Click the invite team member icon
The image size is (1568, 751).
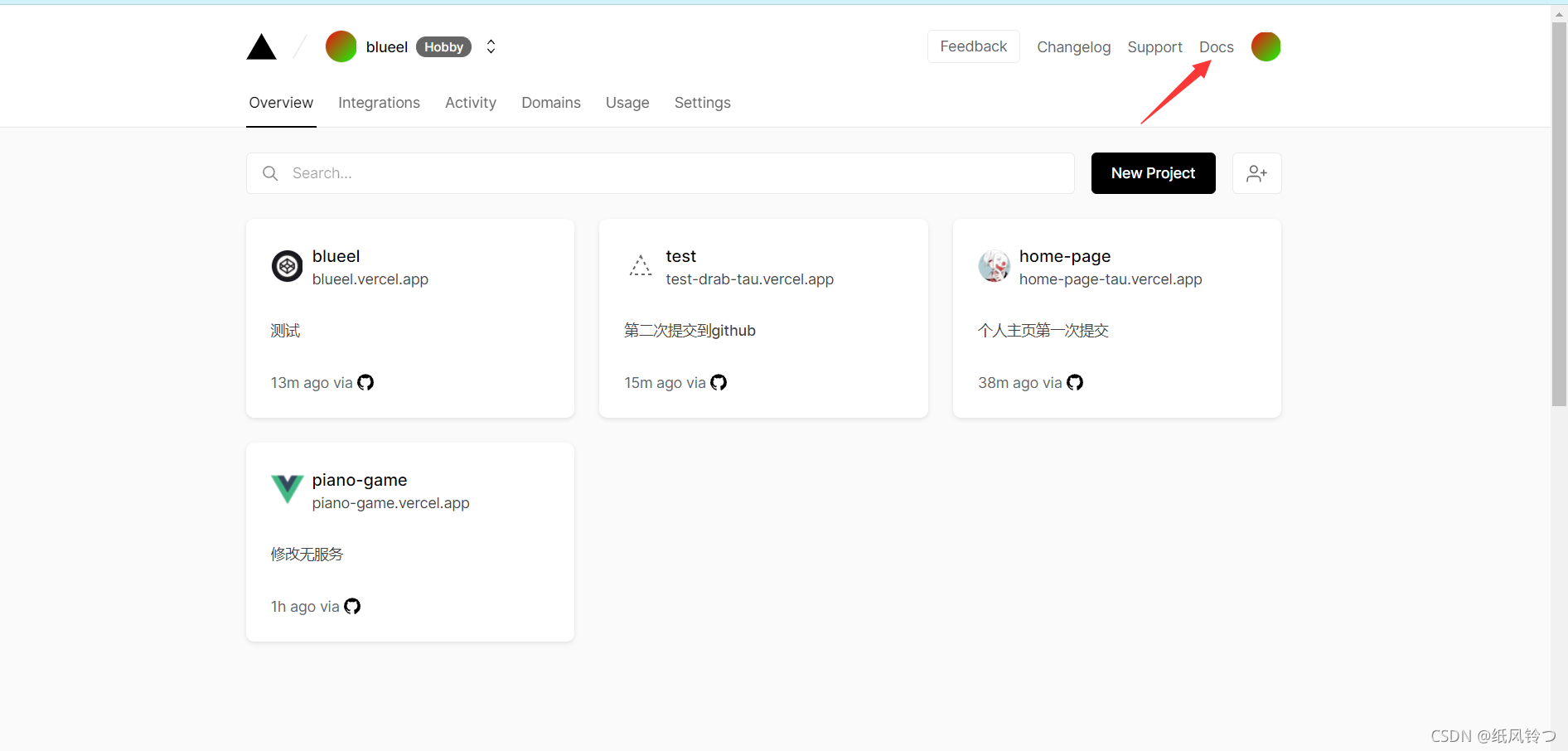[1256, 173]
